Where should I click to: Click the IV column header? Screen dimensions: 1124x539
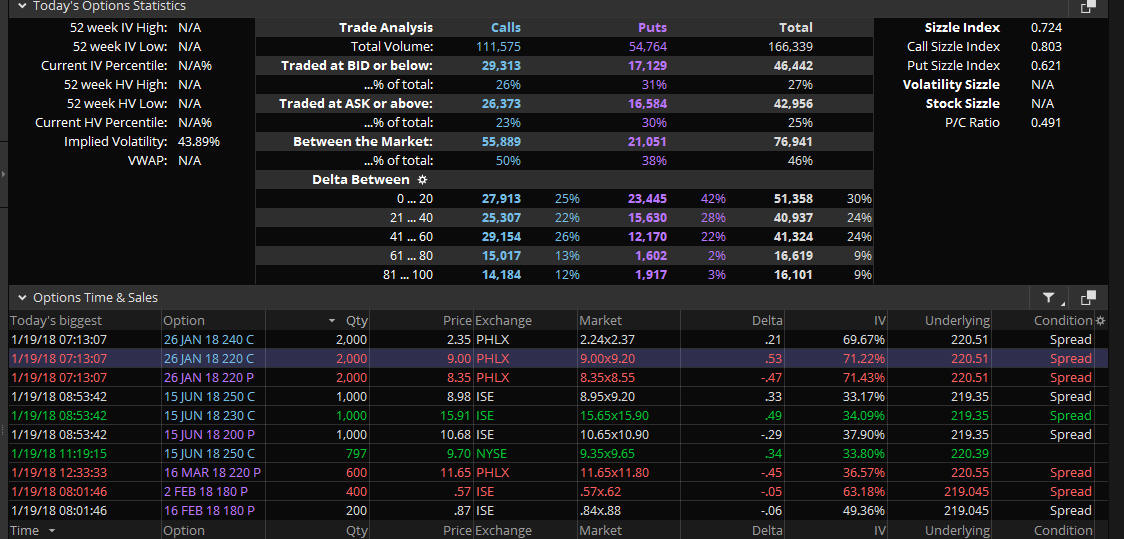(x=879, y=321)
